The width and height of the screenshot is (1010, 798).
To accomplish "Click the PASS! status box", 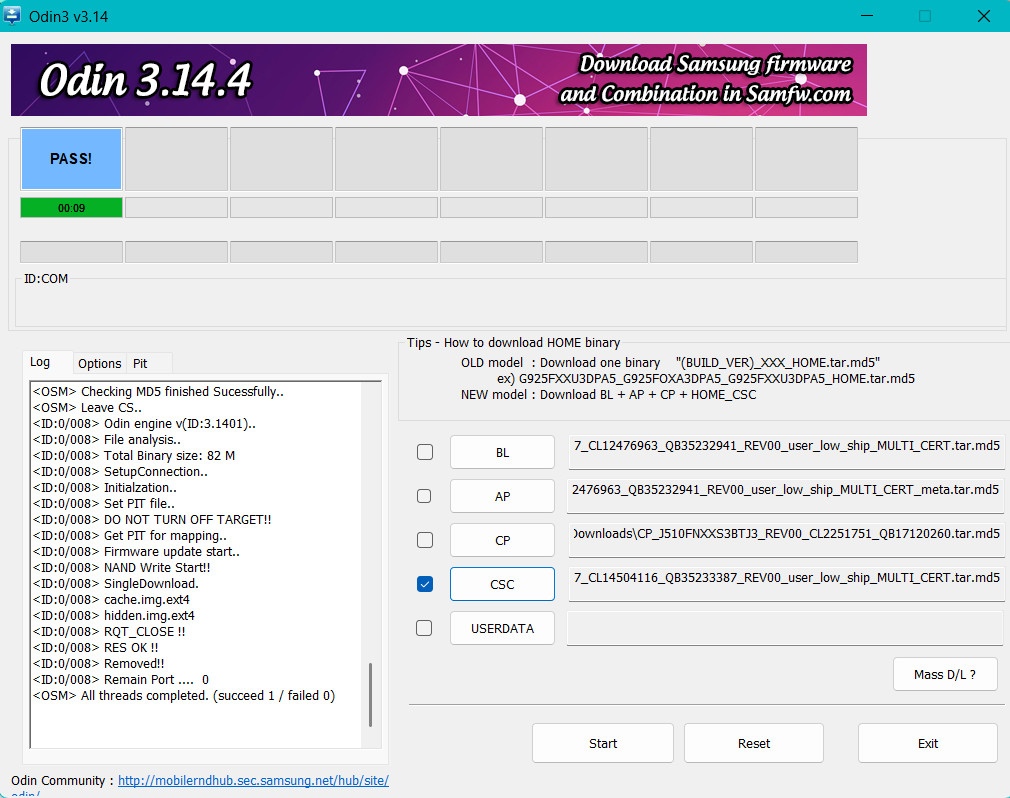I will click(x=71, y=159).
